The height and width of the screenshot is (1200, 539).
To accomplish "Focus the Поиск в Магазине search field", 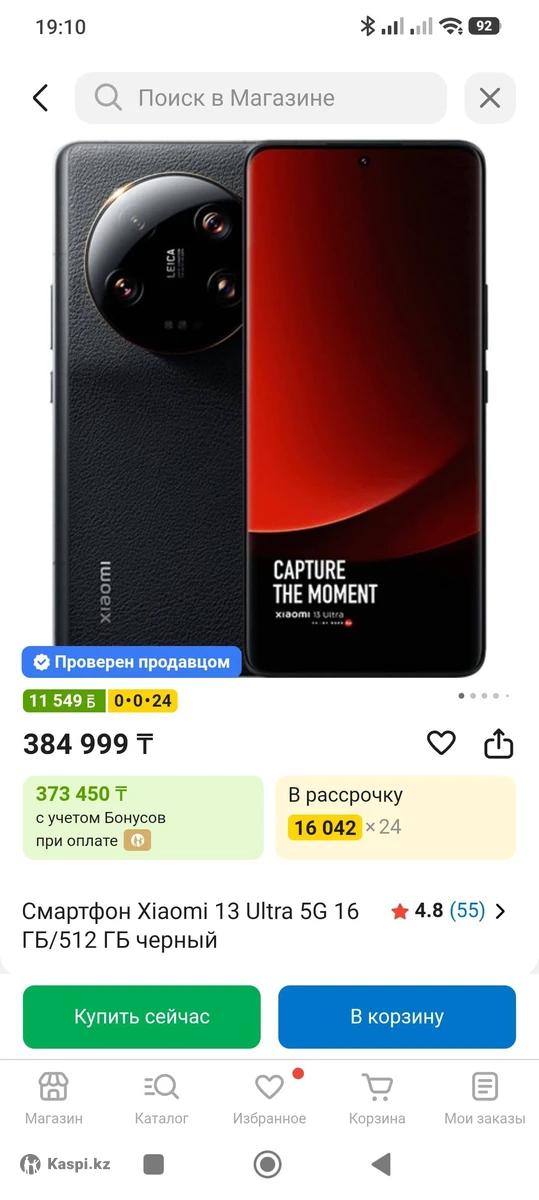I will [261, 98].
